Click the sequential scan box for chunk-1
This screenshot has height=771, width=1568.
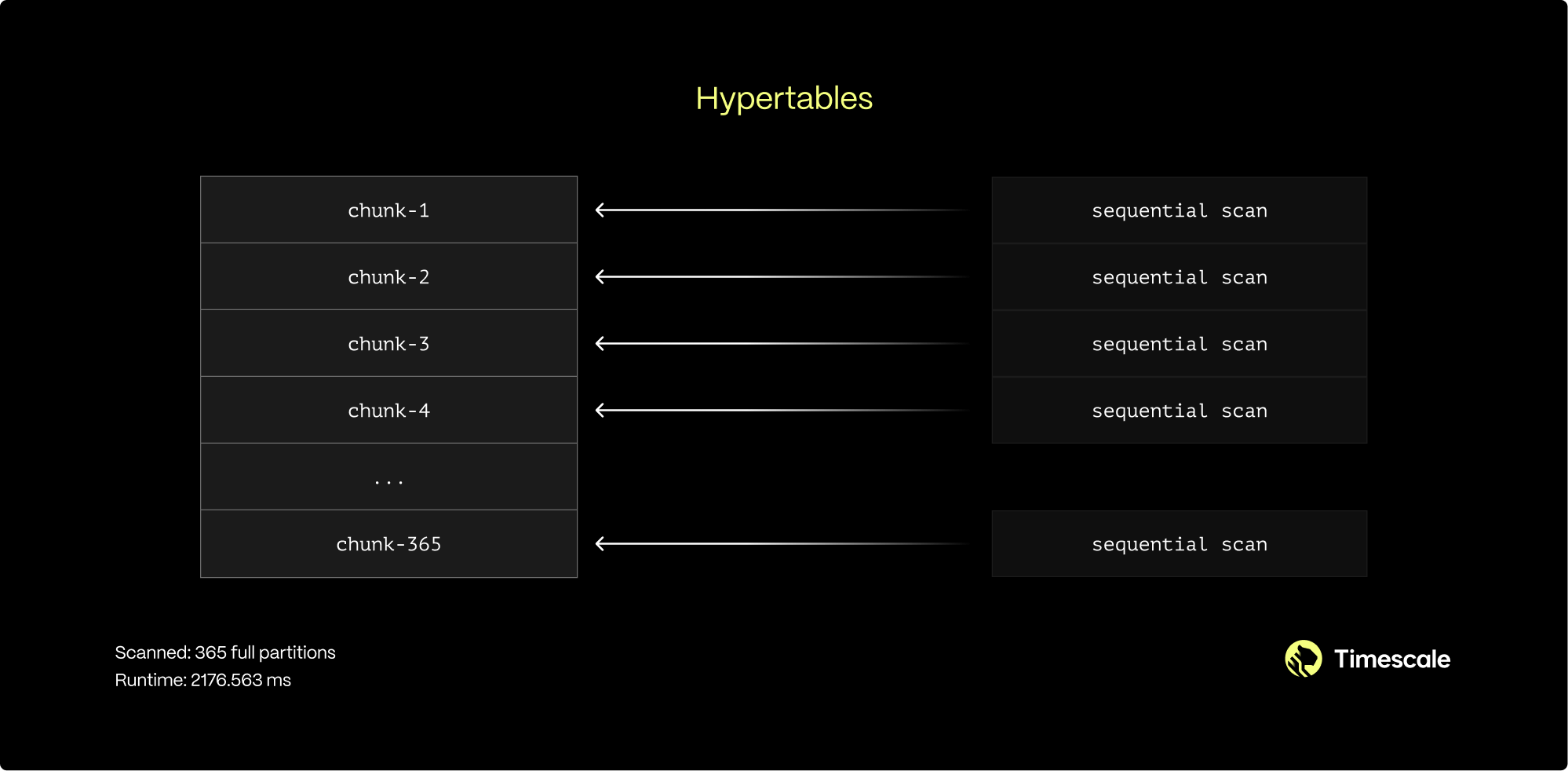(1179, 210)
